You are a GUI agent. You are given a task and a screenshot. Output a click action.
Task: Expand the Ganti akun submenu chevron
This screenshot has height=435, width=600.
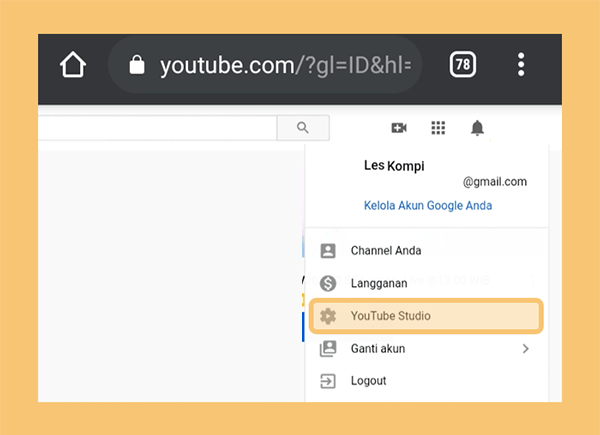pyautogui.click(x=526, y=349)
